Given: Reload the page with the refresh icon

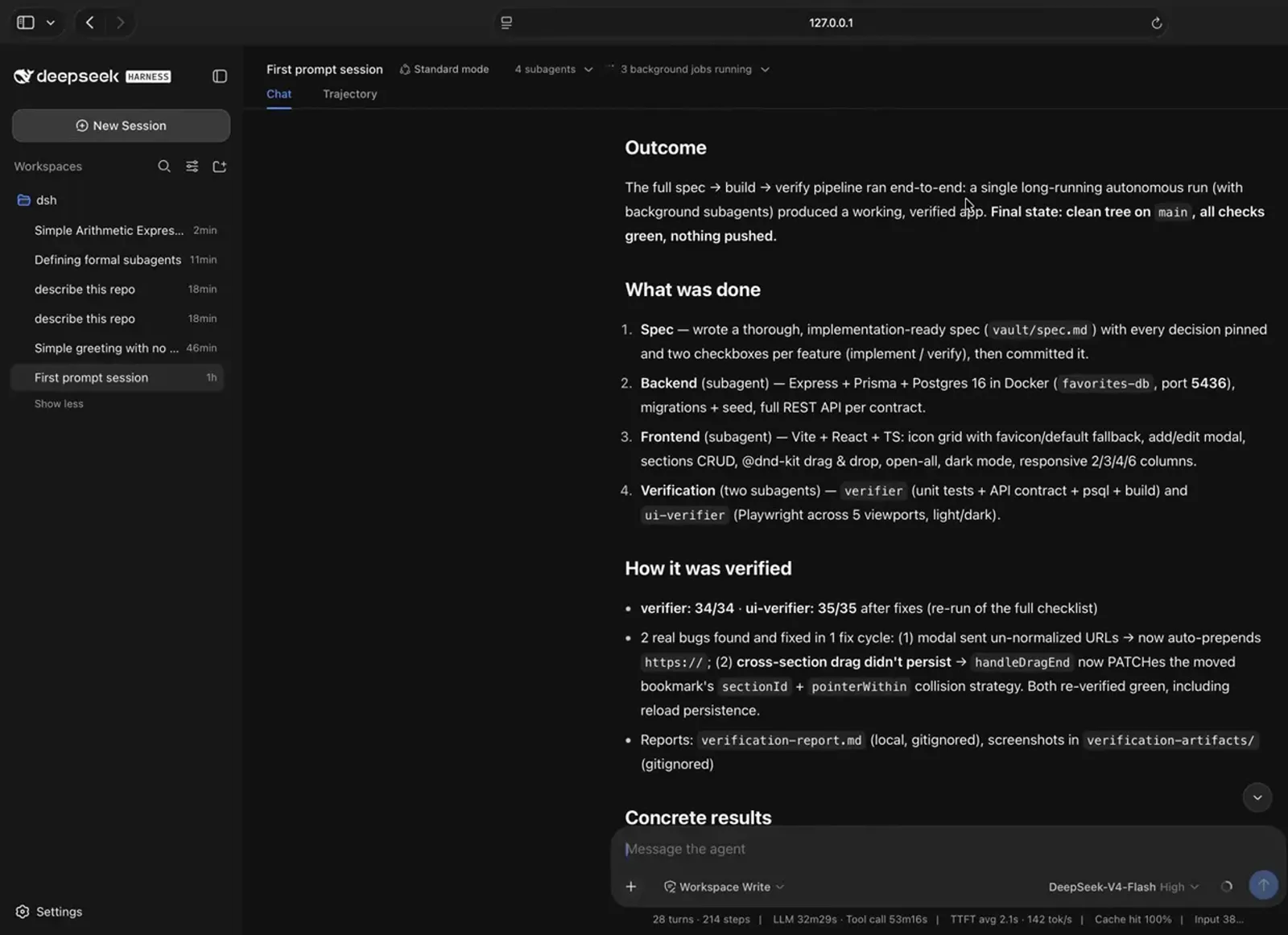Looking at the screenshot, I should 1156,23.
